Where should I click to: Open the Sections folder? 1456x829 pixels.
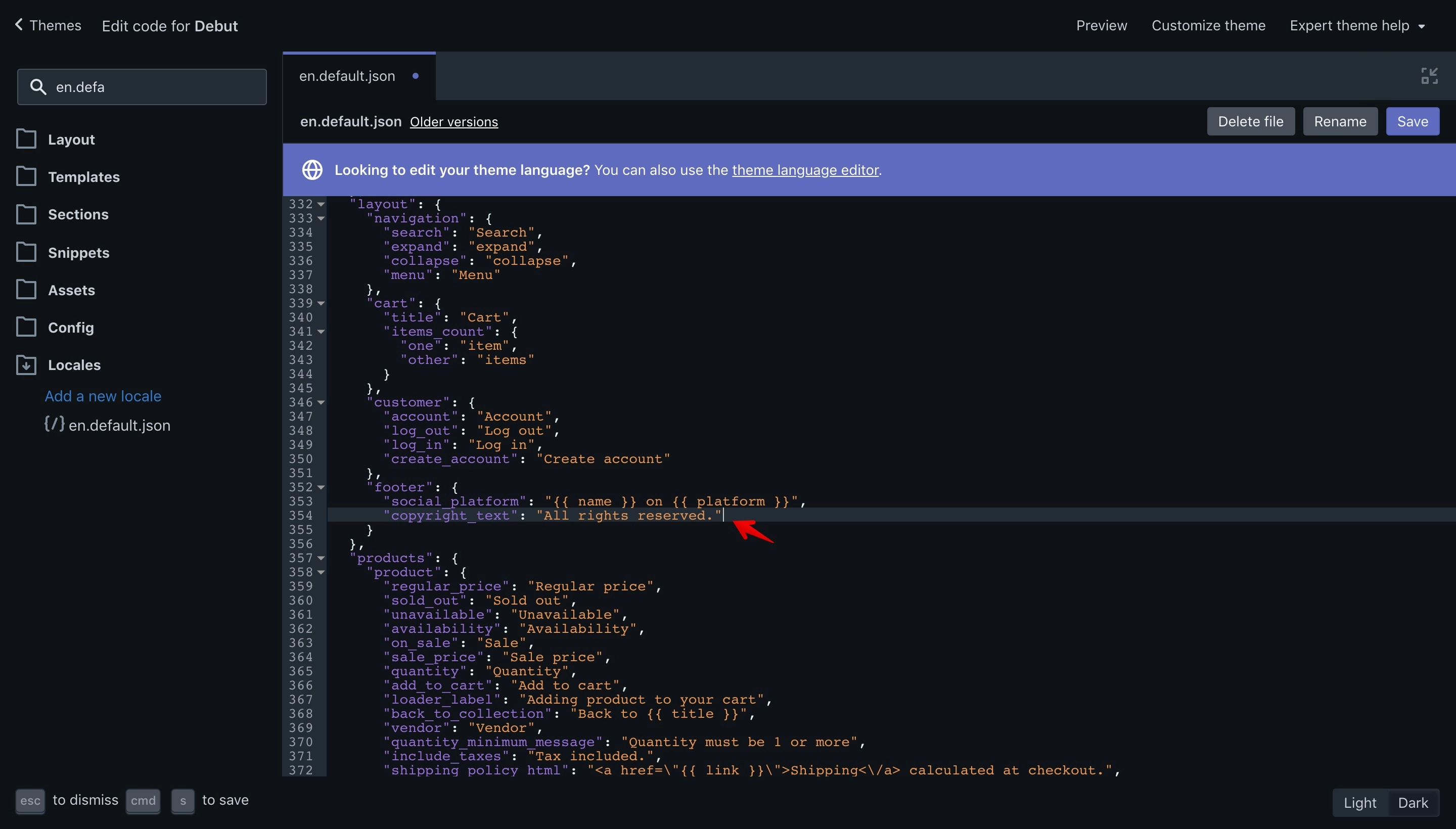point(78,215)
